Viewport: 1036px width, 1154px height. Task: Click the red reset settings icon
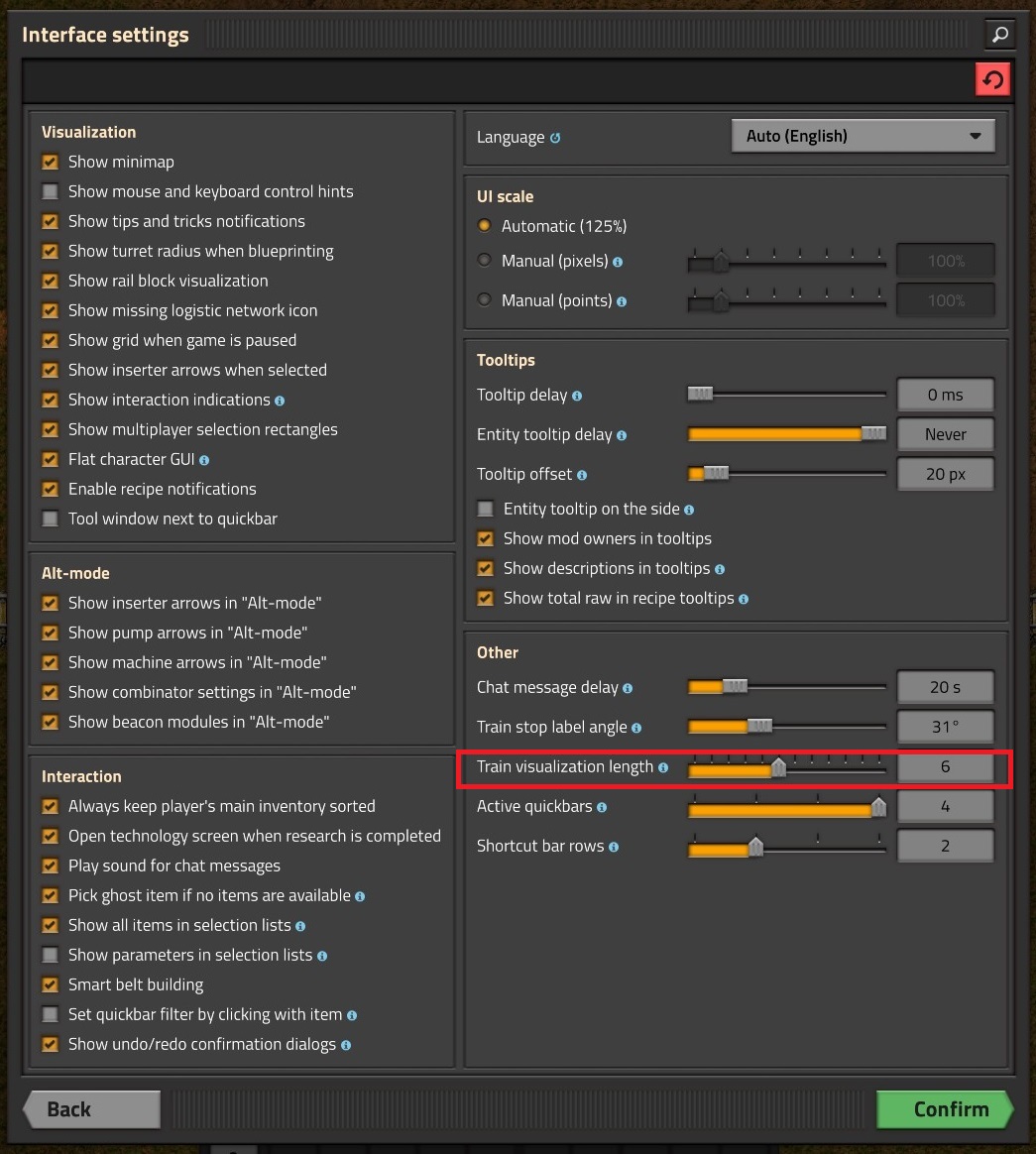[x=992, y=79]
